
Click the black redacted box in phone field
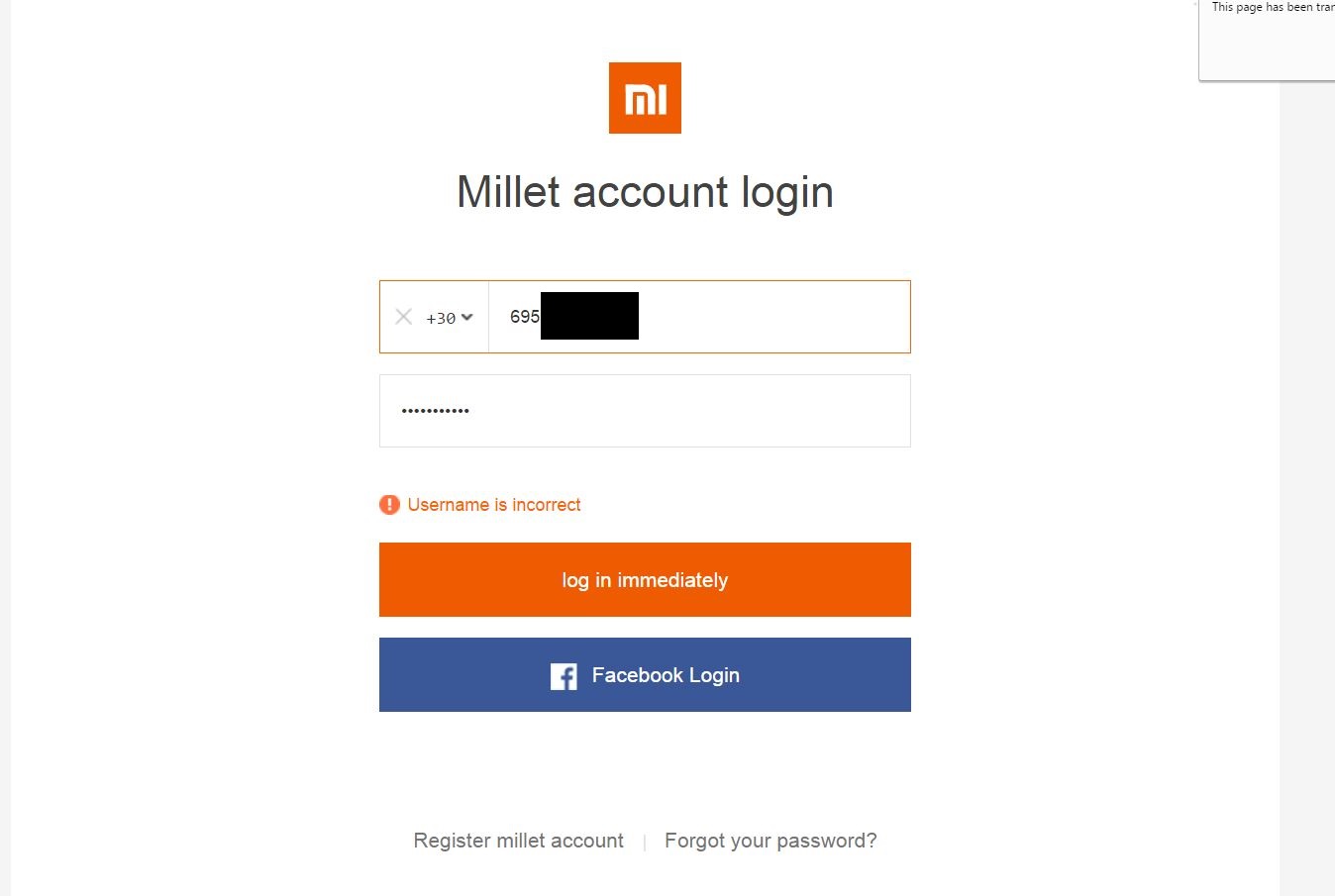589,316
